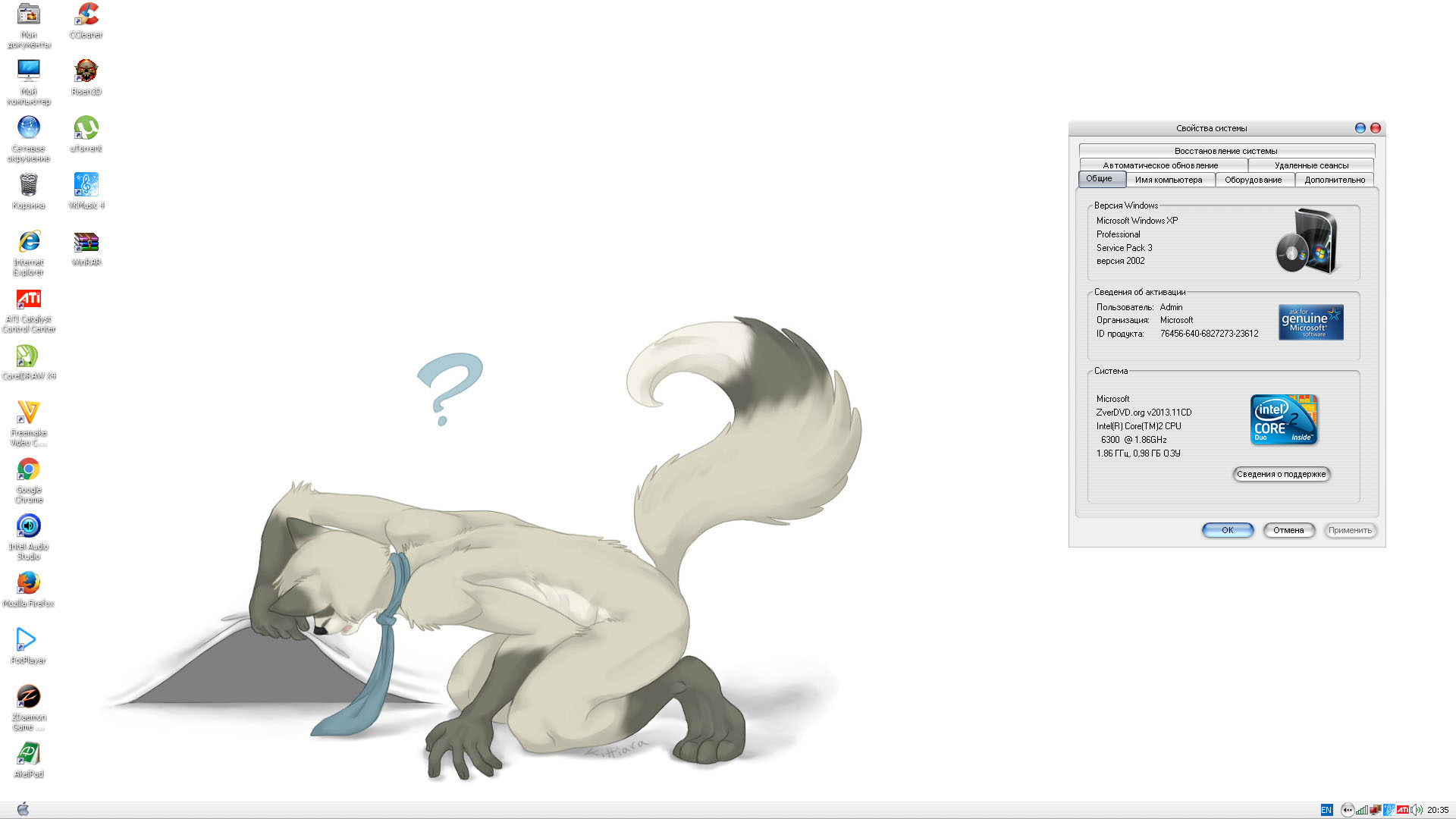Open the Дополнительно tab
The width and height of the screenshot is (1456, 819).
pos(1335,180)
